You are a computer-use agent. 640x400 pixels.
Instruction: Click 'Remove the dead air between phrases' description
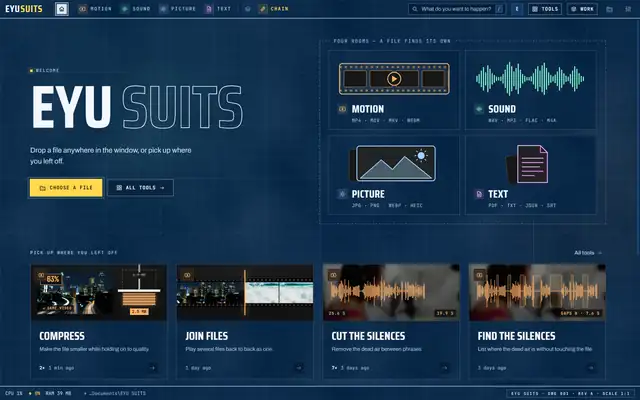coord(376,349)
